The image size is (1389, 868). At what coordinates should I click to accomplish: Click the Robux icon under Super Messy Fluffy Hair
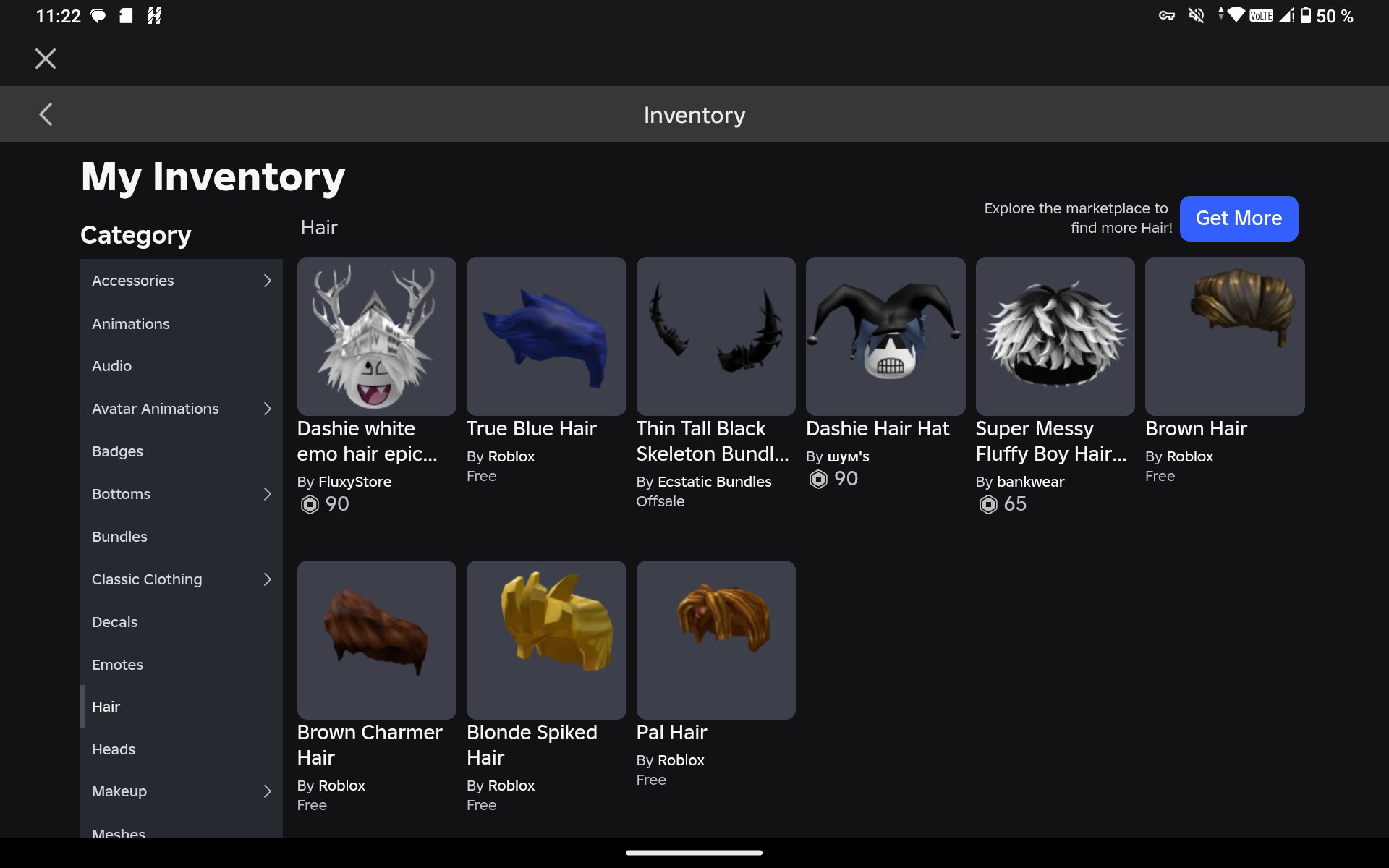(988, 504)
